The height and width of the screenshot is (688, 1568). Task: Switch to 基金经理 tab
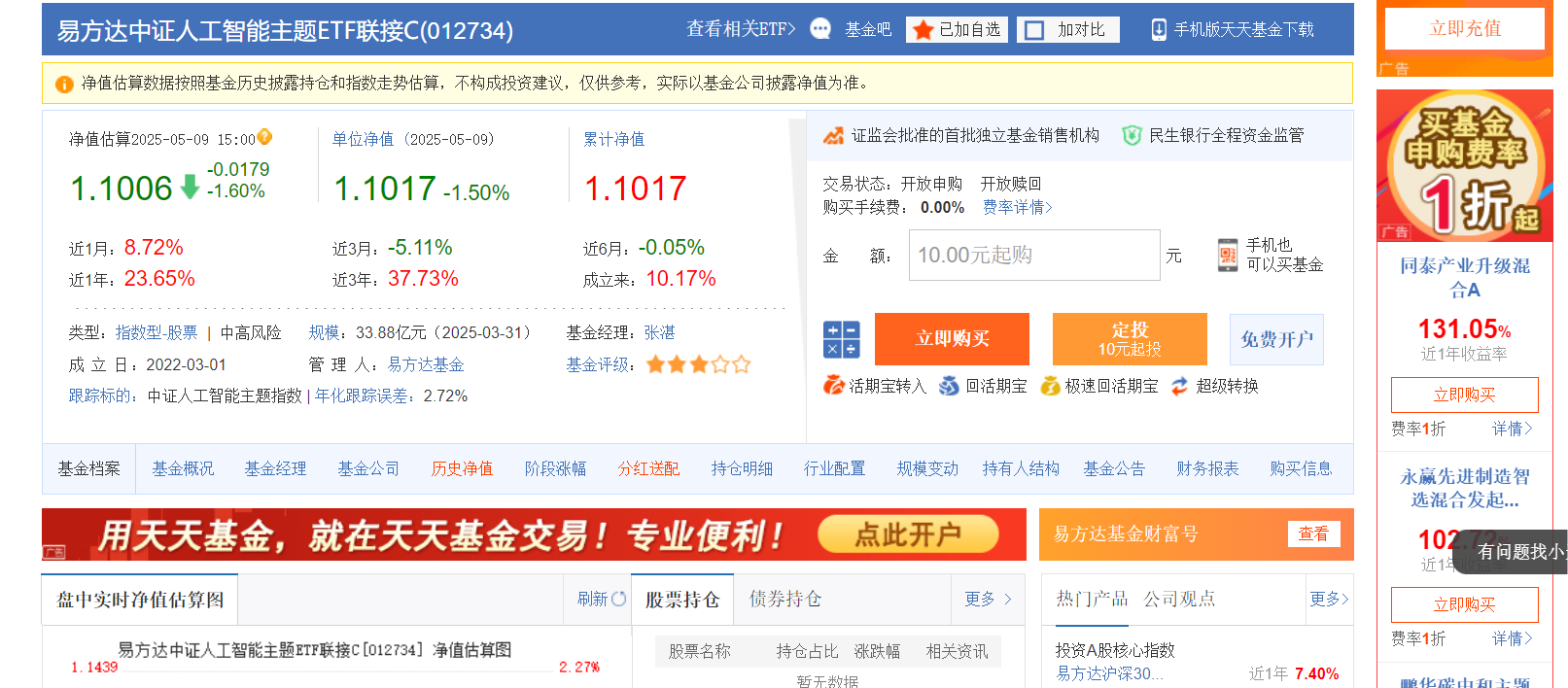275,468
